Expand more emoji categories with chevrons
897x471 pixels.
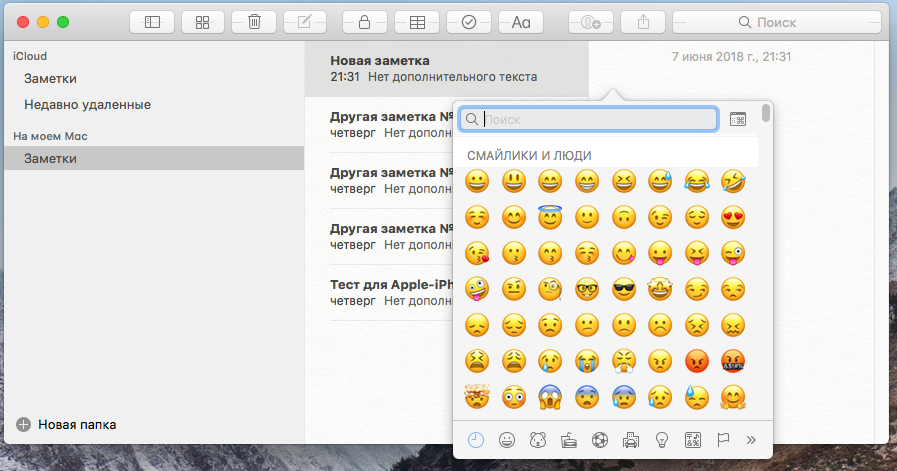tap(751, 440)
